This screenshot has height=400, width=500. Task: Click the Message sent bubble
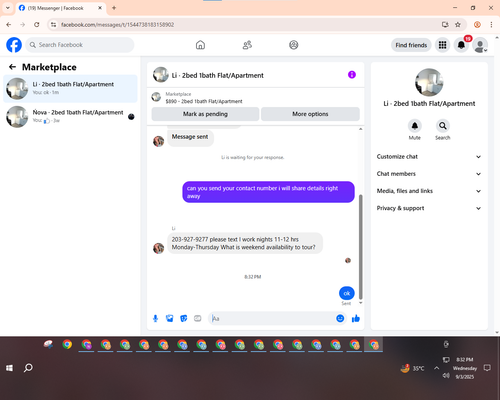[190, 137]
